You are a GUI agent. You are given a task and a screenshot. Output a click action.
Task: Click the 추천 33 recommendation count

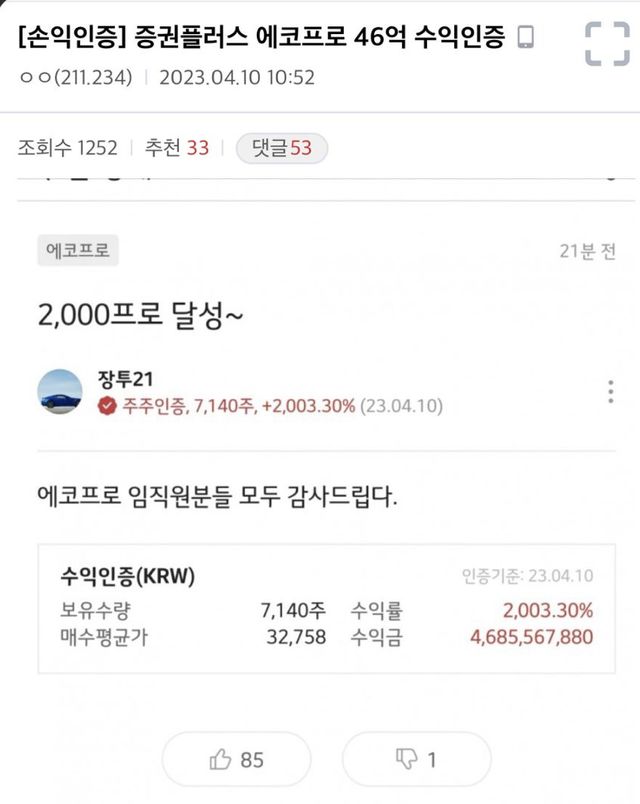[x=177, y=148]
